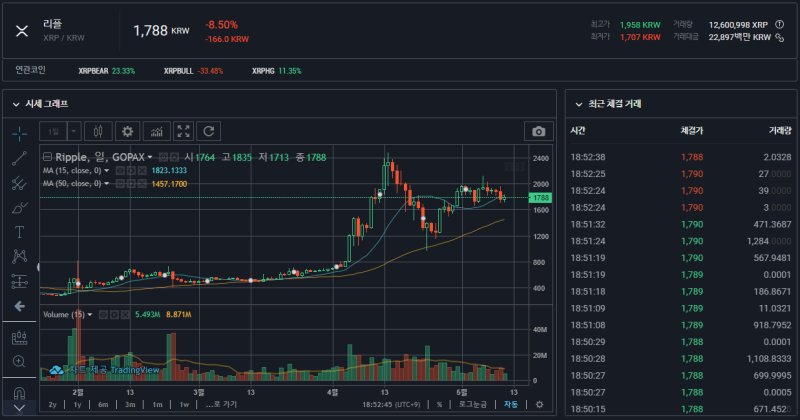Click the back arrow in drawing toolbar
The image size is (800, 420).
coord(19,306)
